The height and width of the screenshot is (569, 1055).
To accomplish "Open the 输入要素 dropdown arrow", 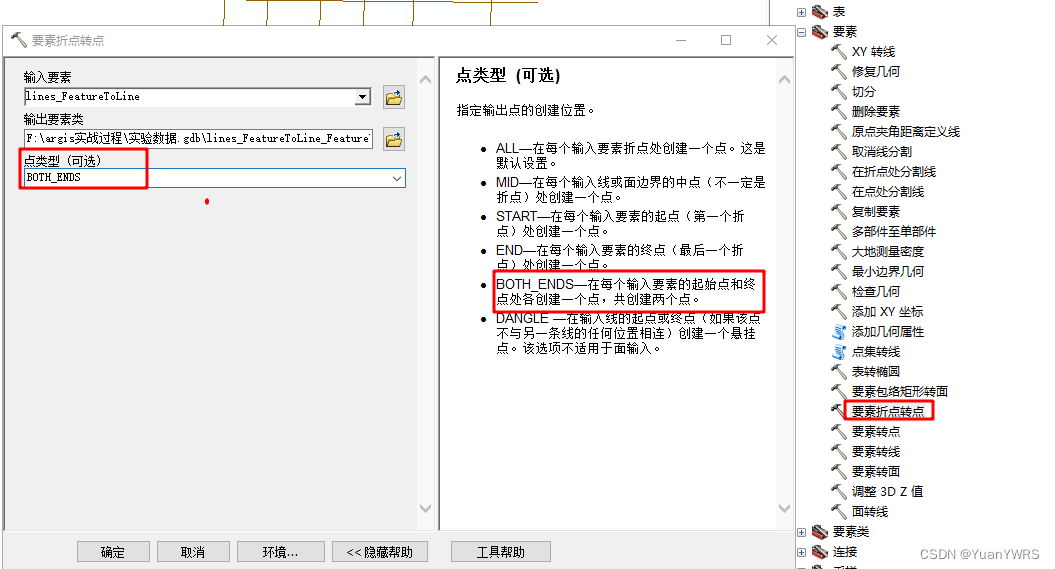I will click(363, 97).
